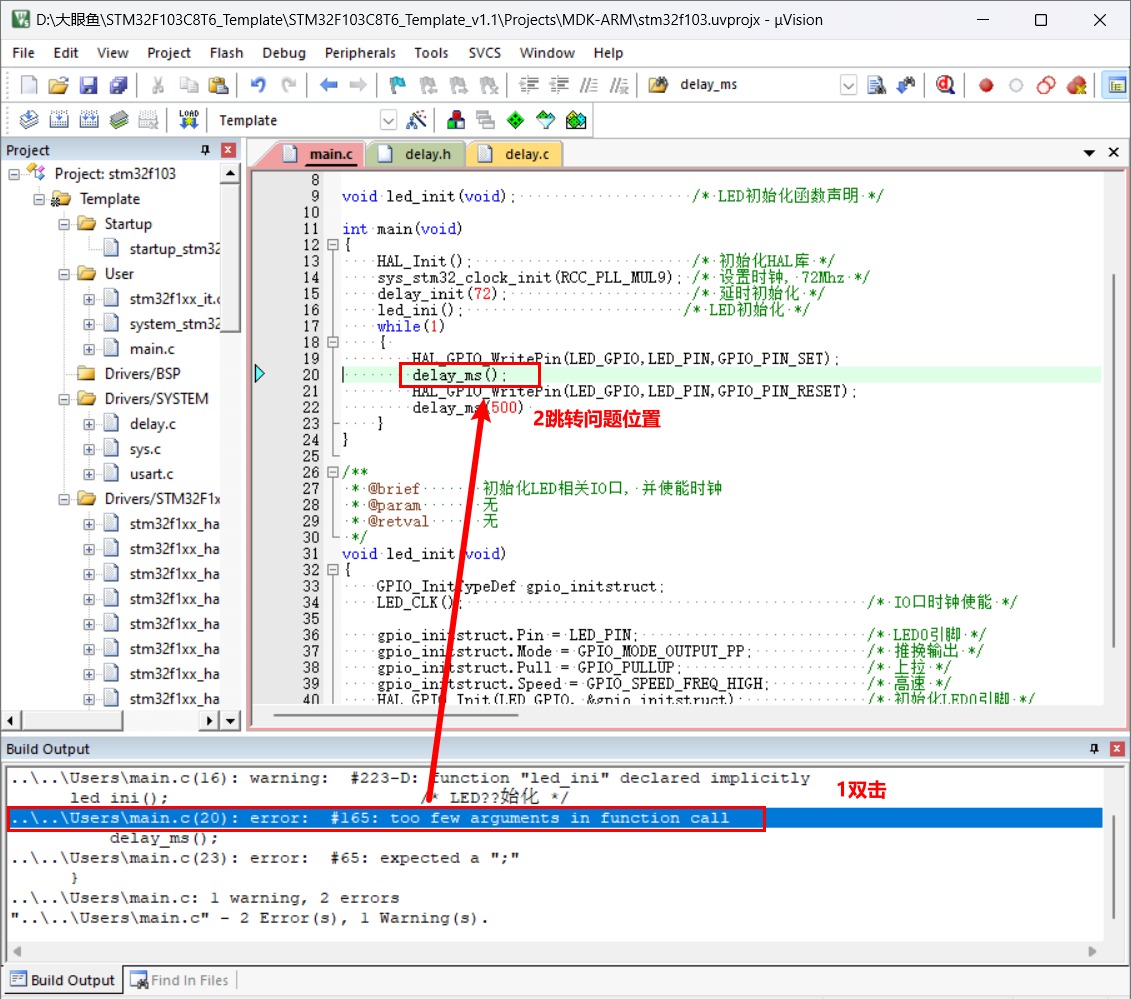Collapse the Drivers/SYSTEM folder node
Screen dimensions: 1131x999
(x=64, y=399)
